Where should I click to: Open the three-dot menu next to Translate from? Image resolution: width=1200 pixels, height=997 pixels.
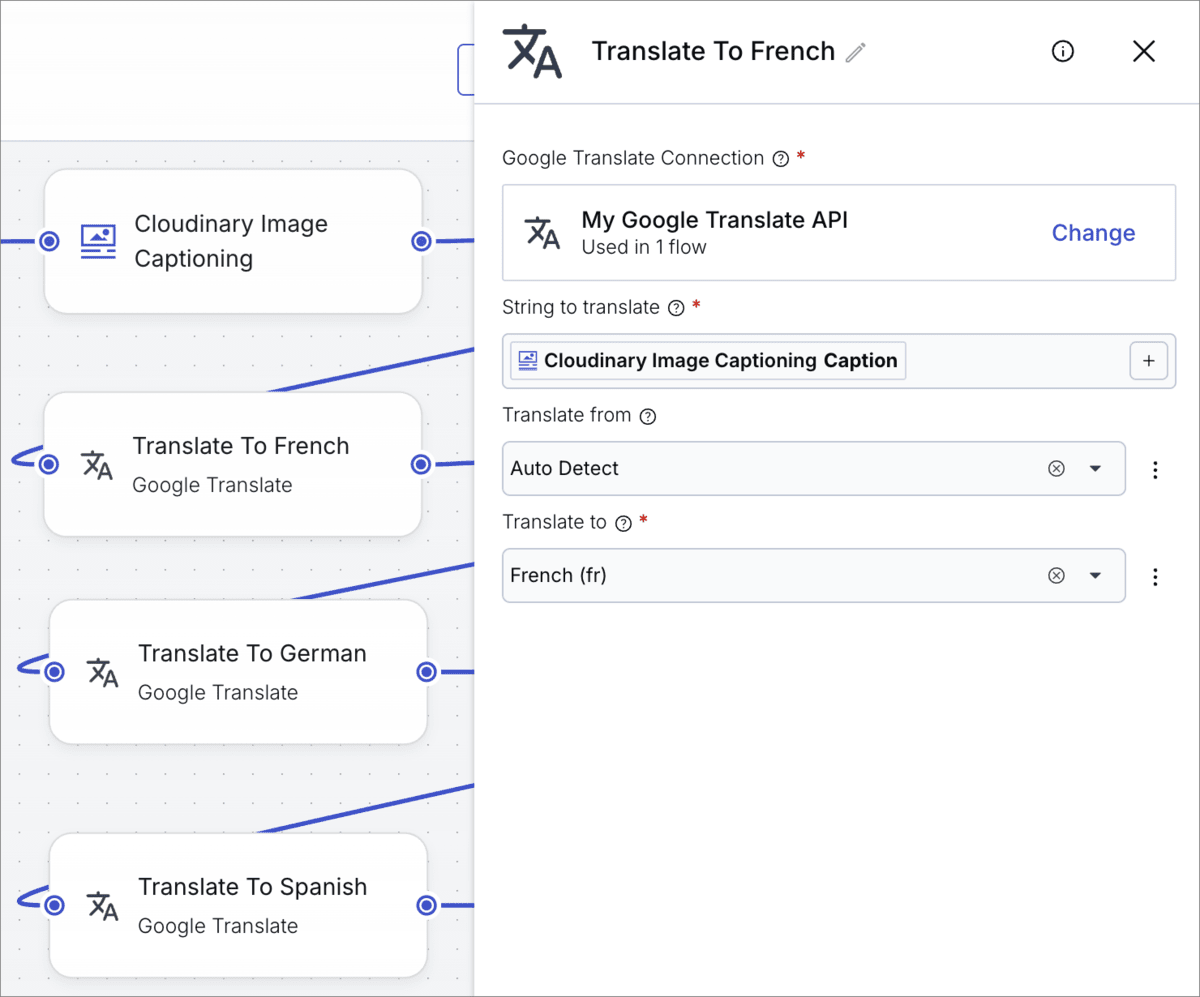[x=1155, y=469]
